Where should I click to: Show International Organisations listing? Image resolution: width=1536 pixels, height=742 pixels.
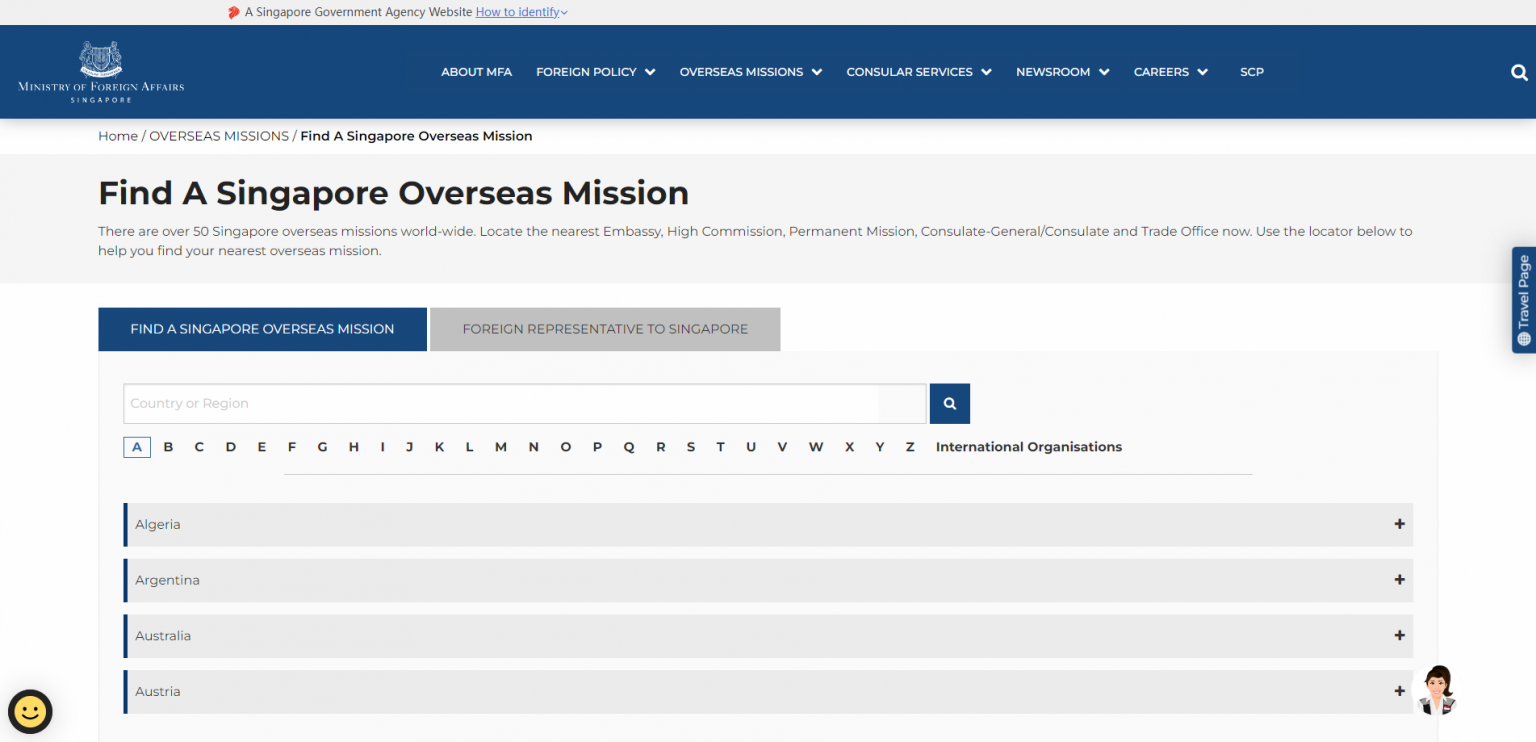pos(1028,447)
